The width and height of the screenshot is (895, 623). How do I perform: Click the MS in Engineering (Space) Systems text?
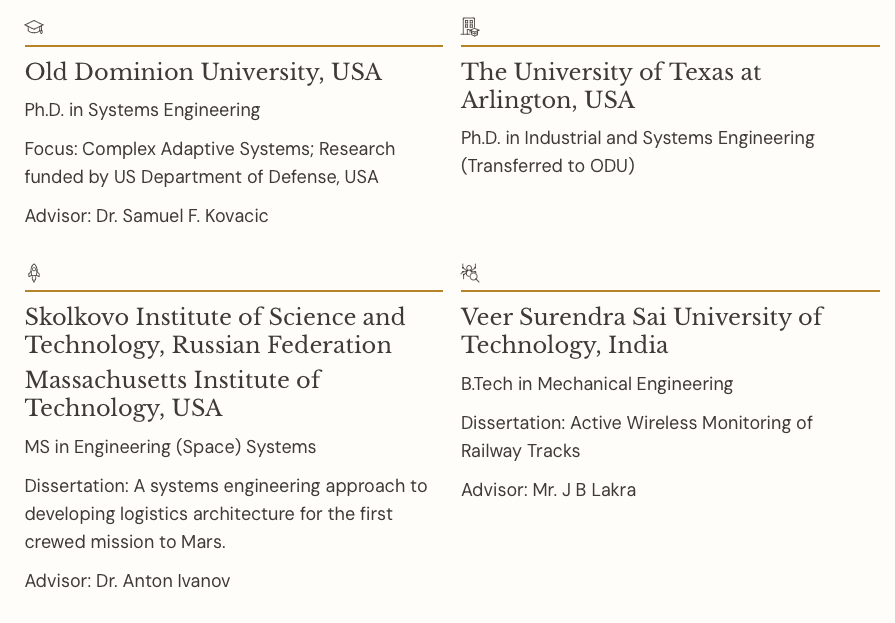pos(170,447)
